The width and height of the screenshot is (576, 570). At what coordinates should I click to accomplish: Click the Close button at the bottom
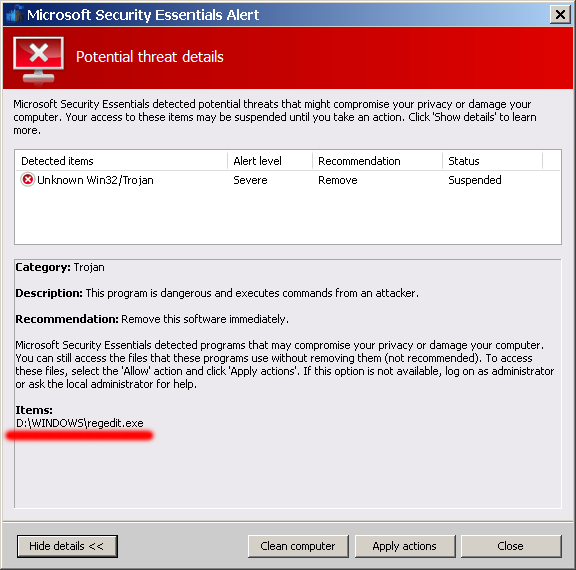pos(511,546)
